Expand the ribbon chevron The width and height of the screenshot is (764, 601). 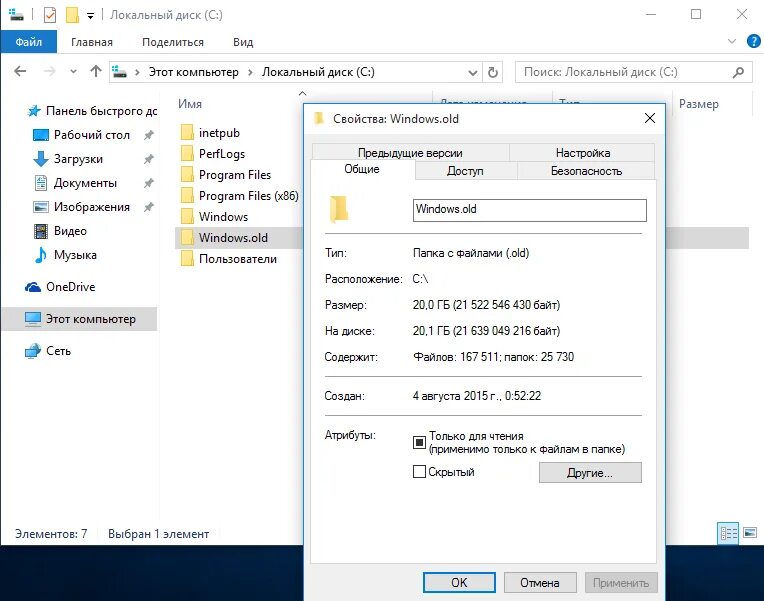pyautogui.click(x=731, y=41)
